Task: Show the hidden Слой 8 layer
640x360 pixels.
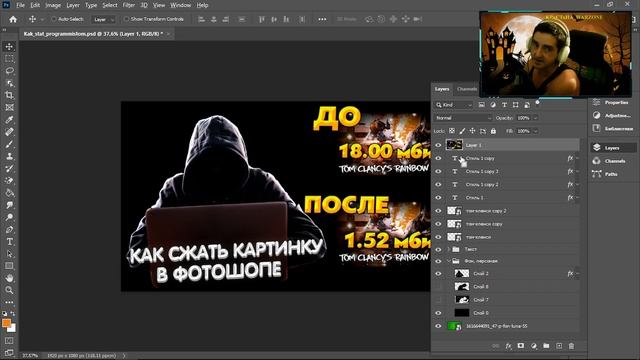Action: 438,287
